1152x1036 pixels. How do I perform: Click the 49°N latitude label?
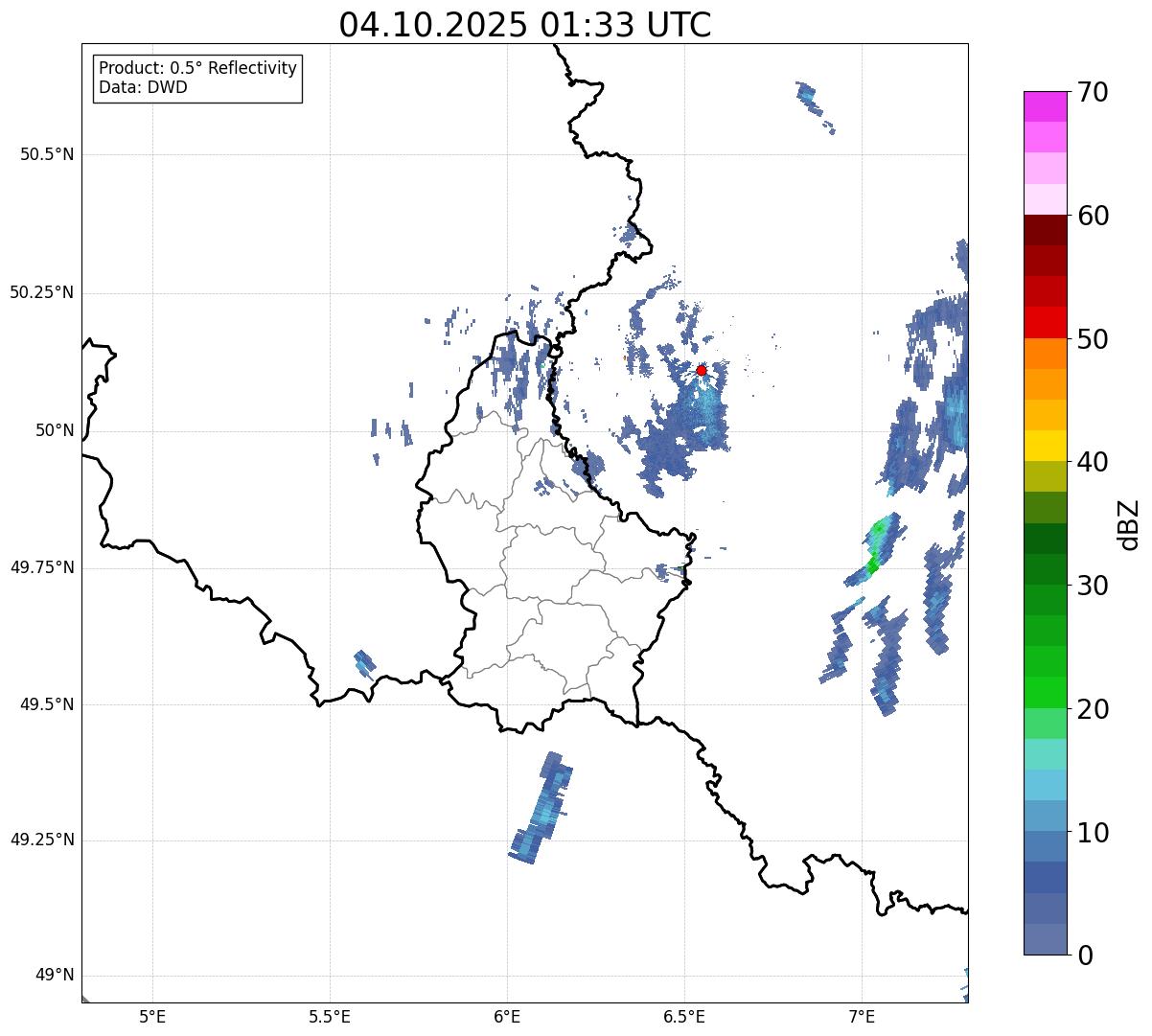pyautogui.click(x=54, y=976)
